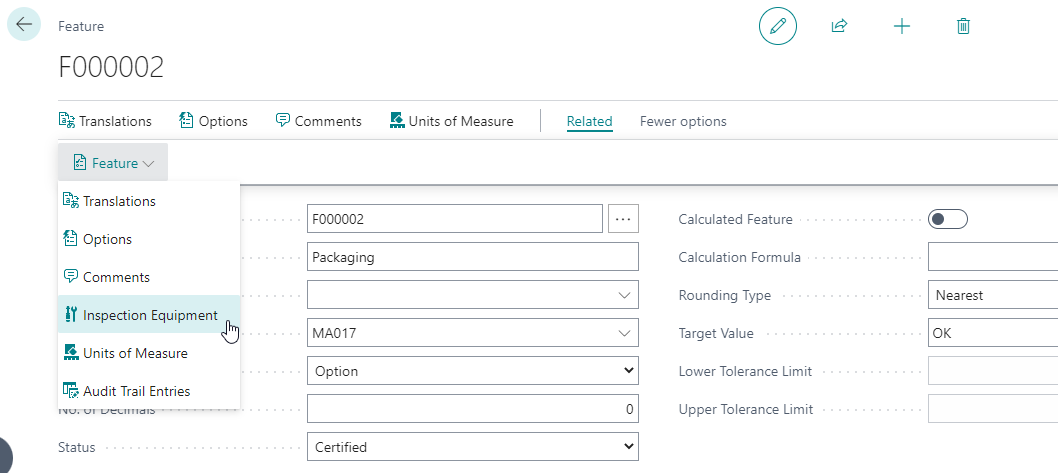Open Options in the top action bar

213,121
